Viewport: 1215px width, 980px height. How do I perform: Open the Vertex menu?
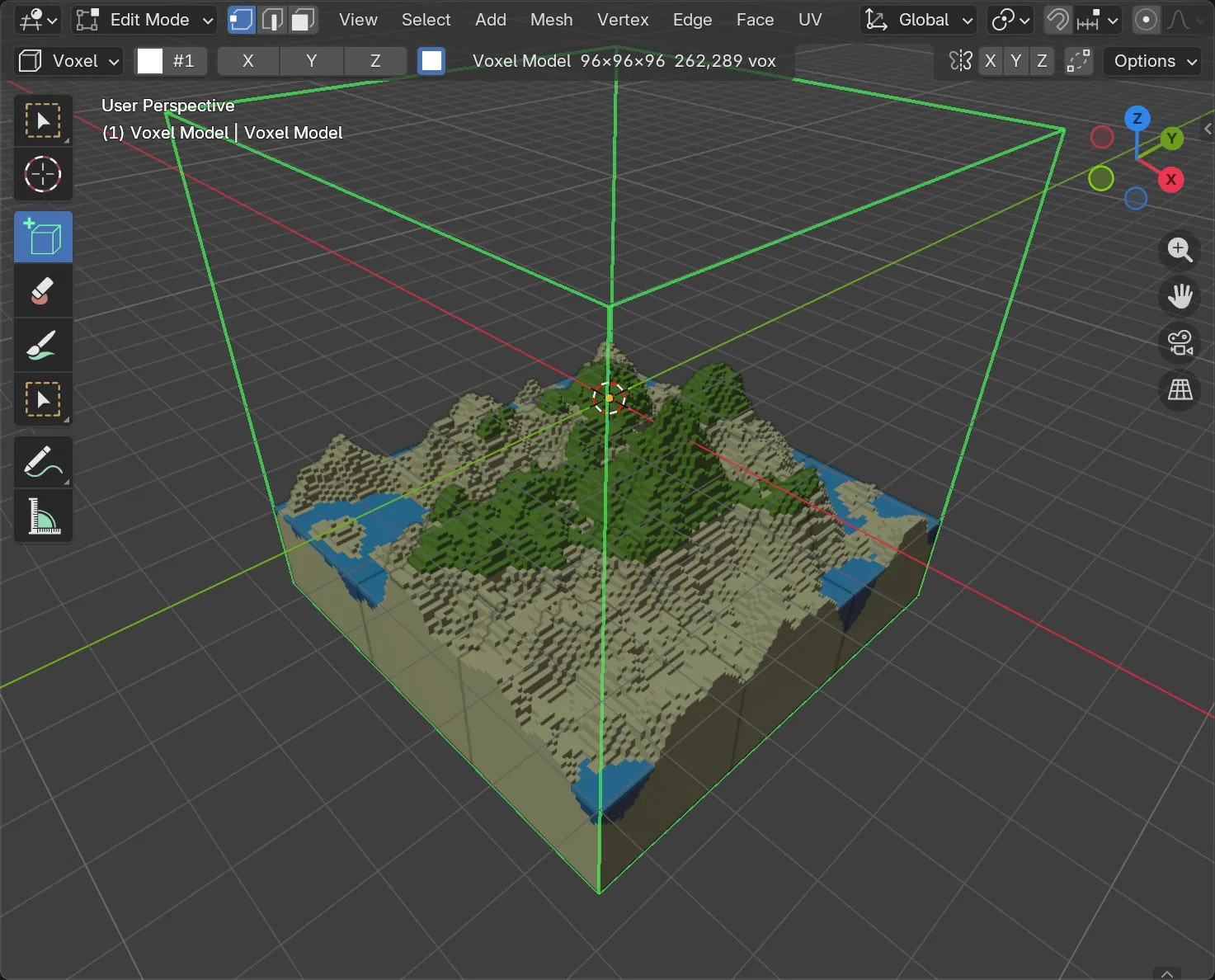[623, 20]
